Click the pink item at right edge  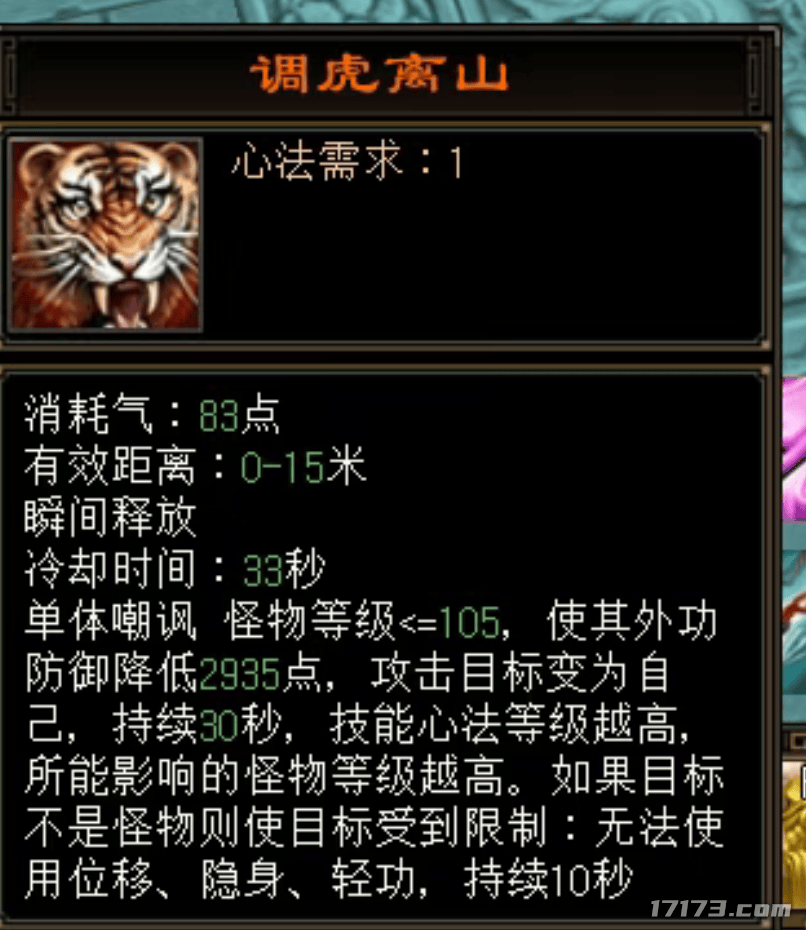click(794, 448)
